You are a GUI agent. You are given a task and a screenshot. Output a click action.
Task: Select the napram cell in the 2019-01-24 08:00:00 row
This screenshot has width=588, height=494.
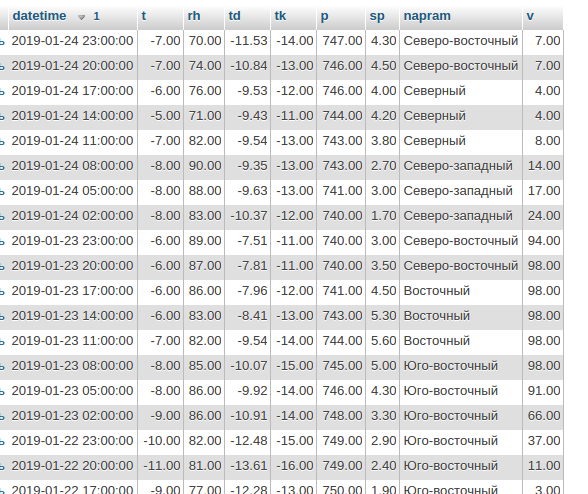pyautogui.click(x=461, y=166)
